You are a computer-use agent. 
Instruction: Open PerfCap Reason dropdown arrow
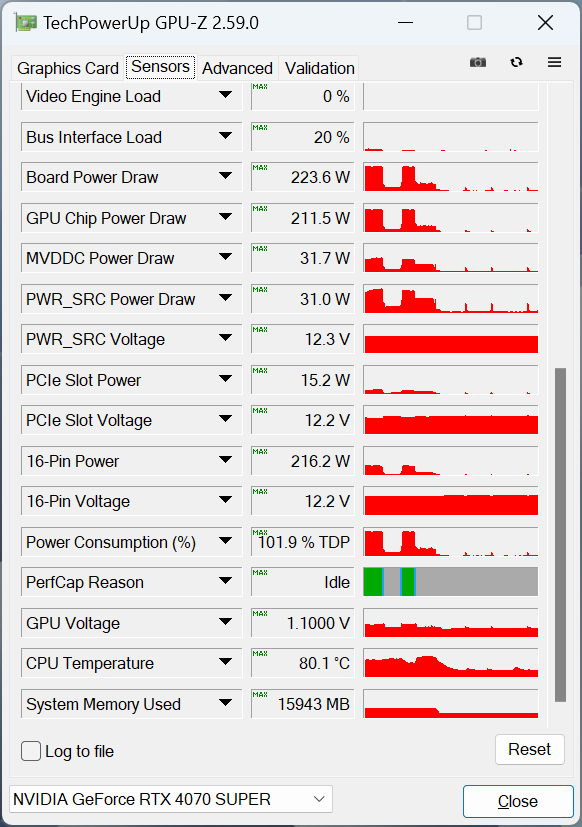click(x=225, y=581)
